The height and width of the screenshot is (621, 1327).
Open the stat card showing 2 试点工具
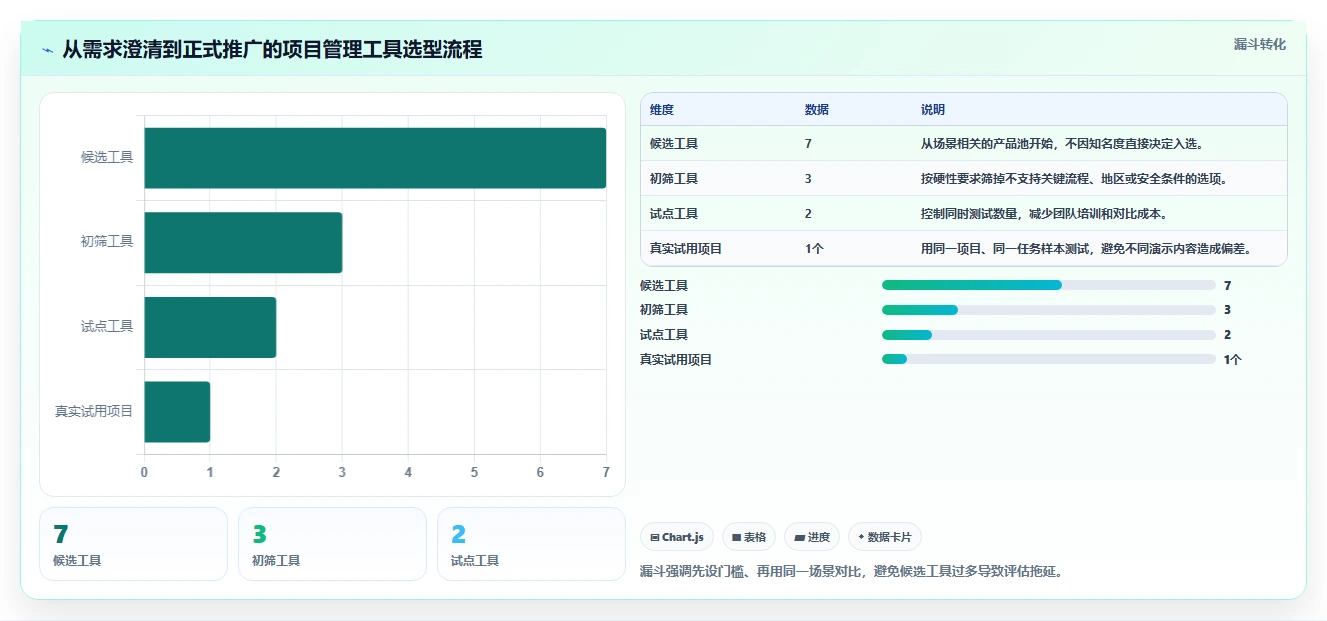click(x=531, y=544)
